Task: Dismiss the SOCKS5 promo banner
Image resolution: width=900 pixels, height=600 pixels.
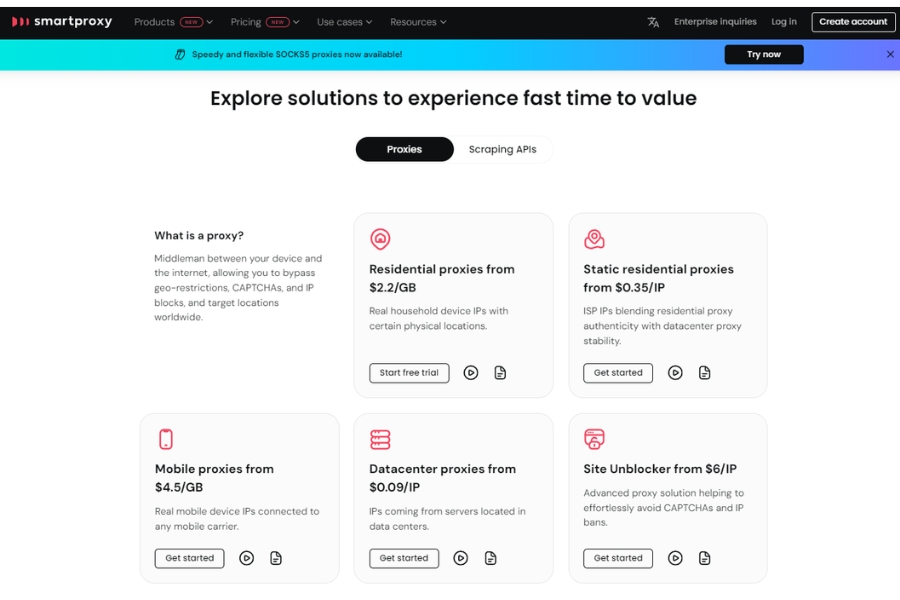Action: (890, 55)
